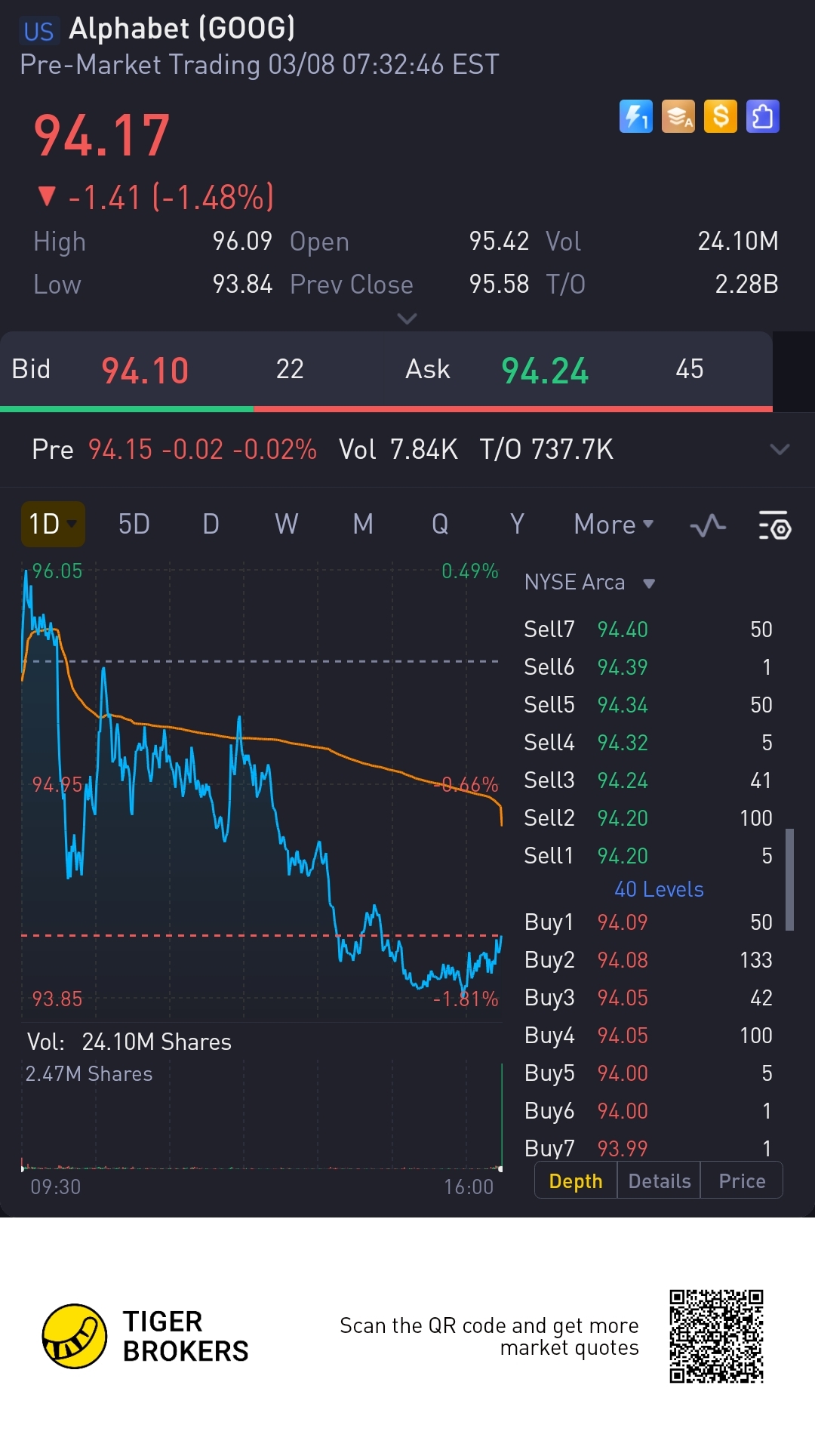Tap the bid-ask ratio bar
The height and width of the screenshot is (1456, 815).
point(386,409)
